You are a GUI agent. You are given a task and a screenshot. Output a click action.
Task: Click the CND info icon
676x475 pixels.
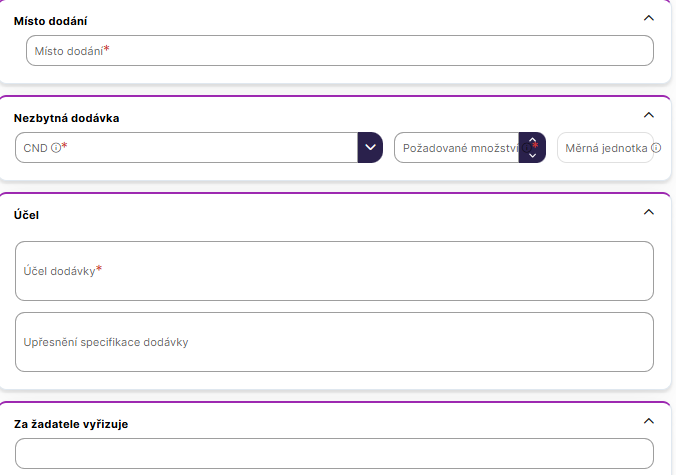(x=55, y=148)
